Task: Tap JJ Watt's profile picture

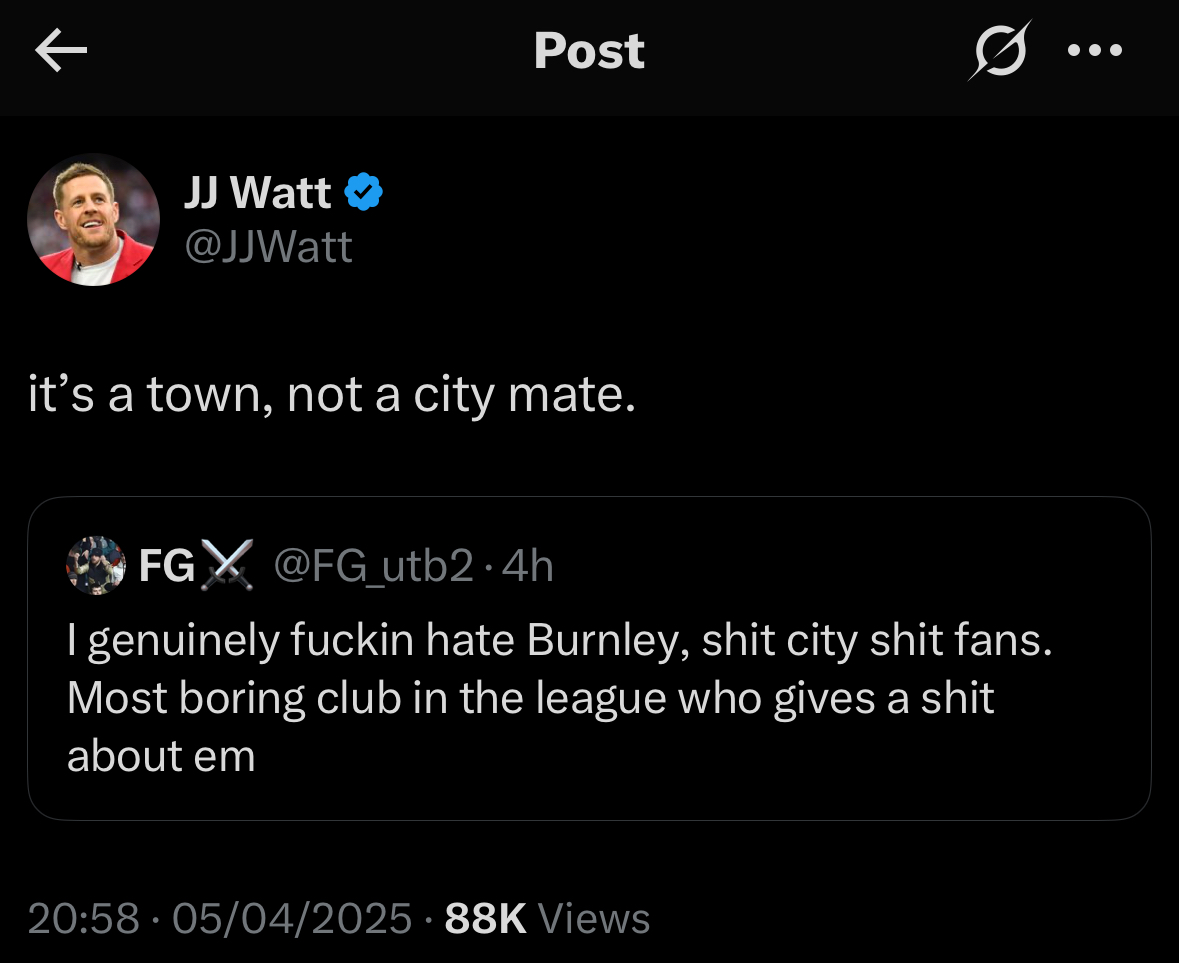Action: [x=93, y=220]
